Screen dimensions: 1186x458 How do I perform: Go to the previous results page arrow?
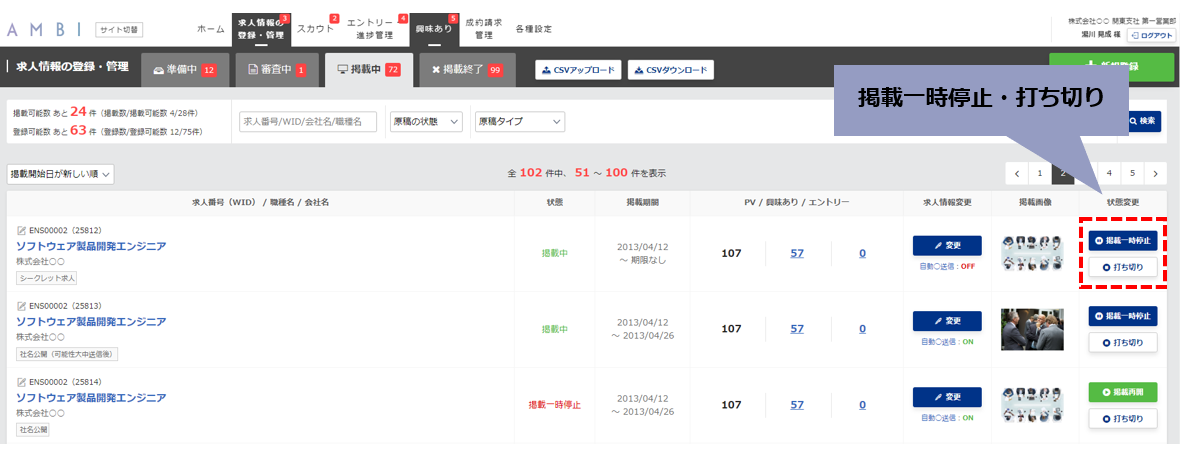1017,173
